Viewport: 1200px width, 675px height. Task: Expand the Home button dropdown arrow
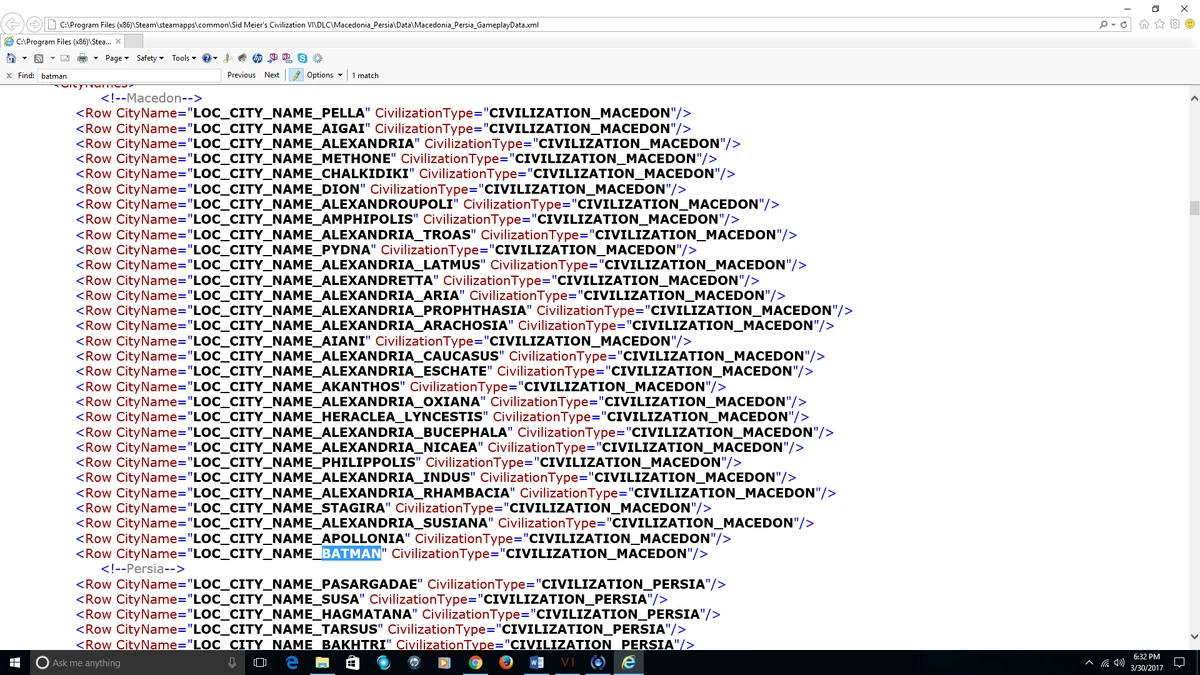[x=24, y=58]
